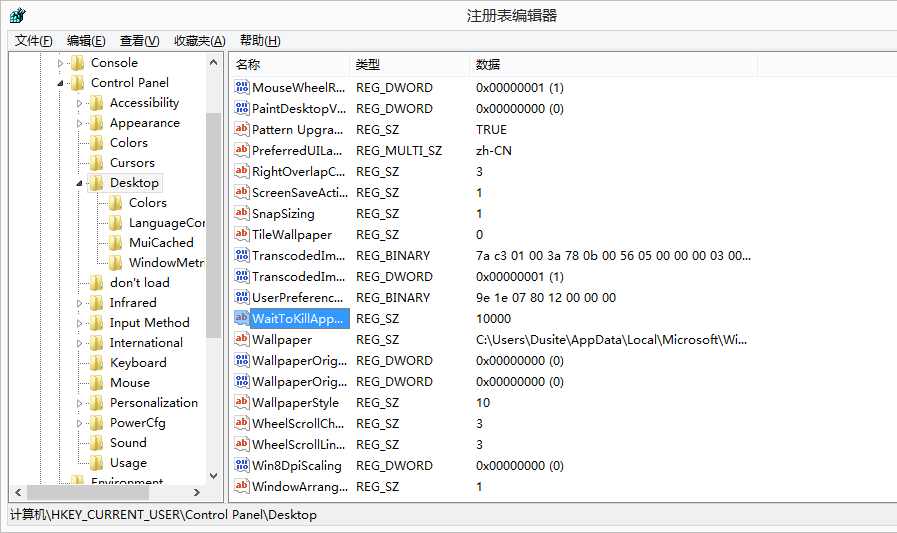Click the Keyboard folder icon
The width and height of the screenshot is (897, 533).
coord(97,363)
